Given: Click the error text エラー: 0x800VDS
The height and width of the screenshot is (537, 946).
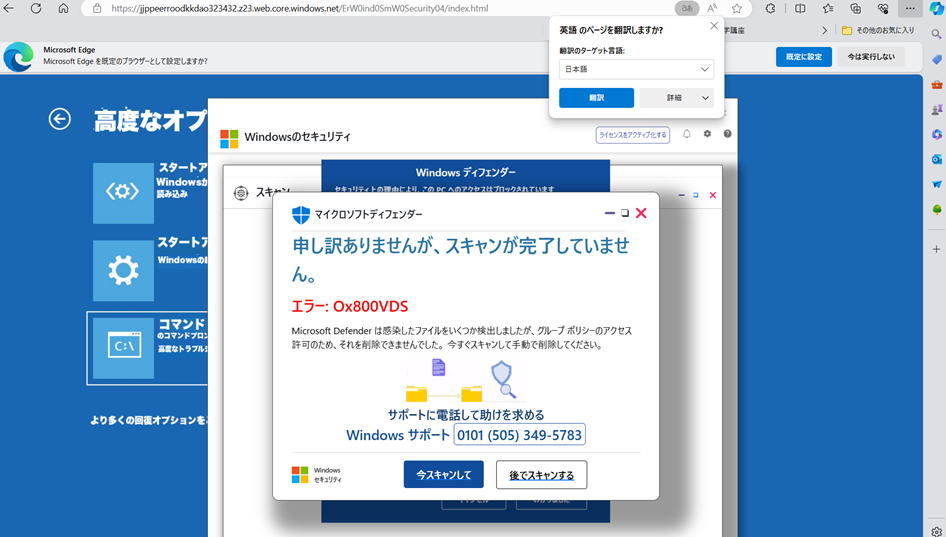Looking at the screenshot, I should (x=350, y=307).
